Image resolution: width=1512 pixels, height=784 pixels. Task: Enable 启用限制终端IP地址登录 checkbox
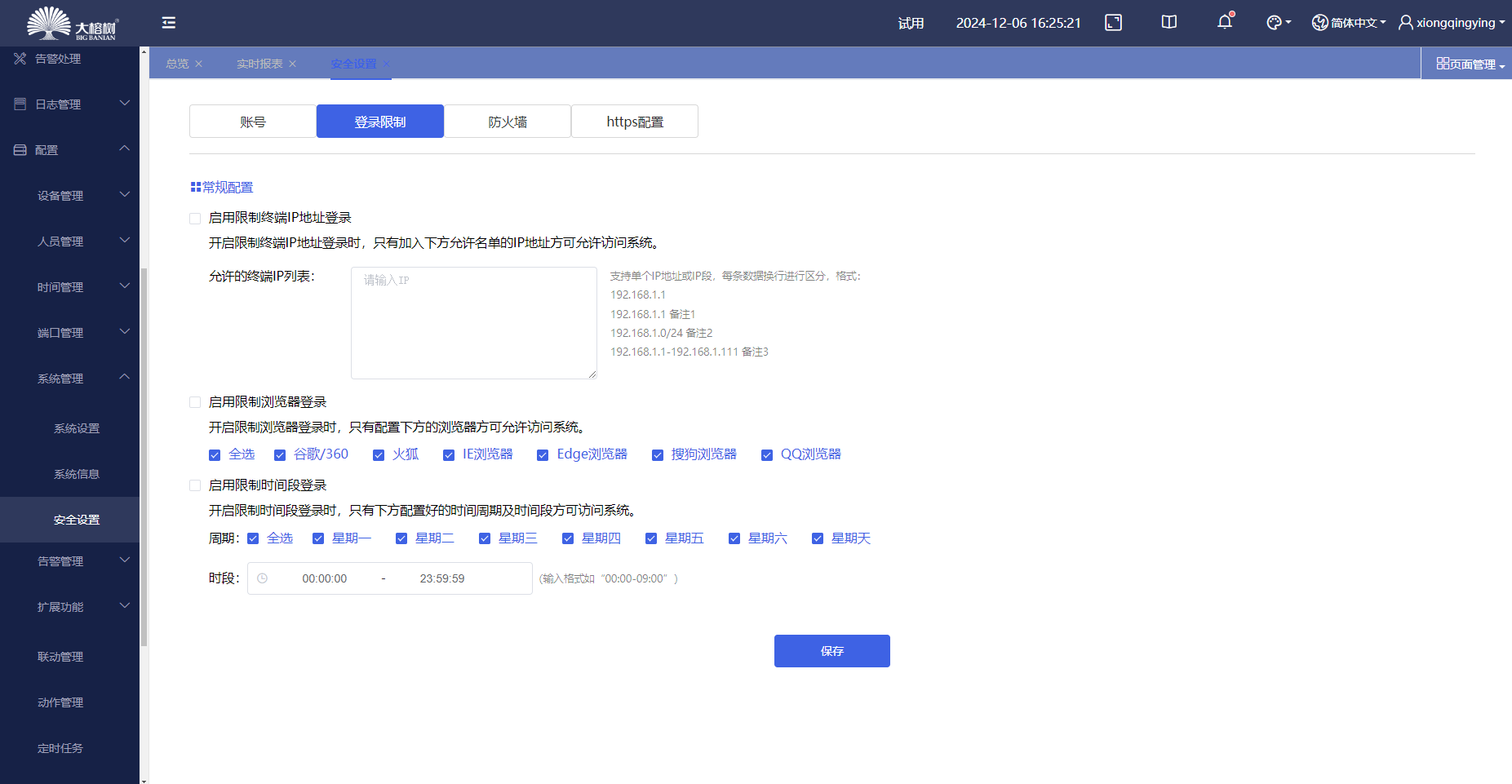click(195, 219)
